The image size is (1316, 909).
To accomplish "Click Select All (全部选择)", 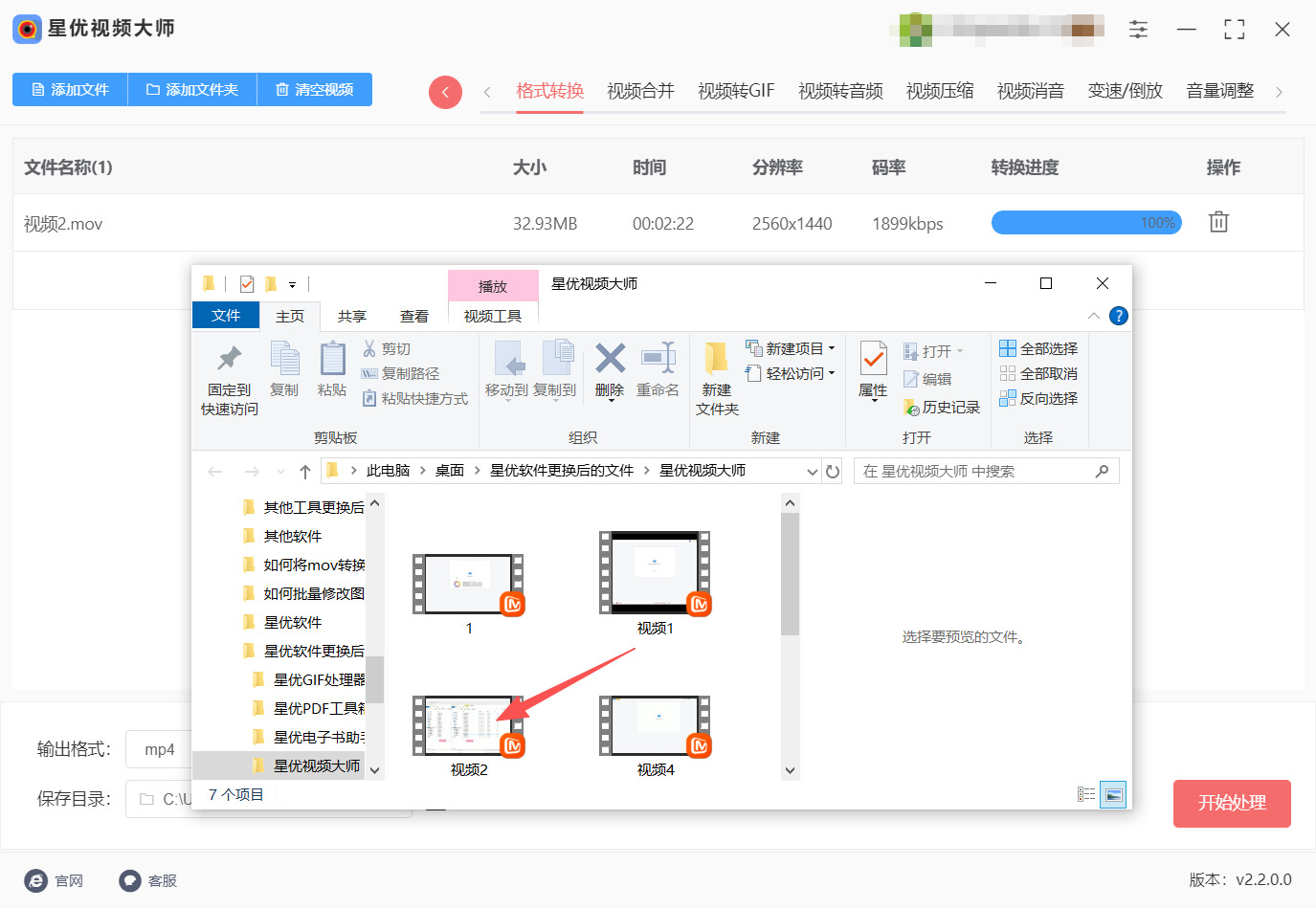I will [1038, 348].
